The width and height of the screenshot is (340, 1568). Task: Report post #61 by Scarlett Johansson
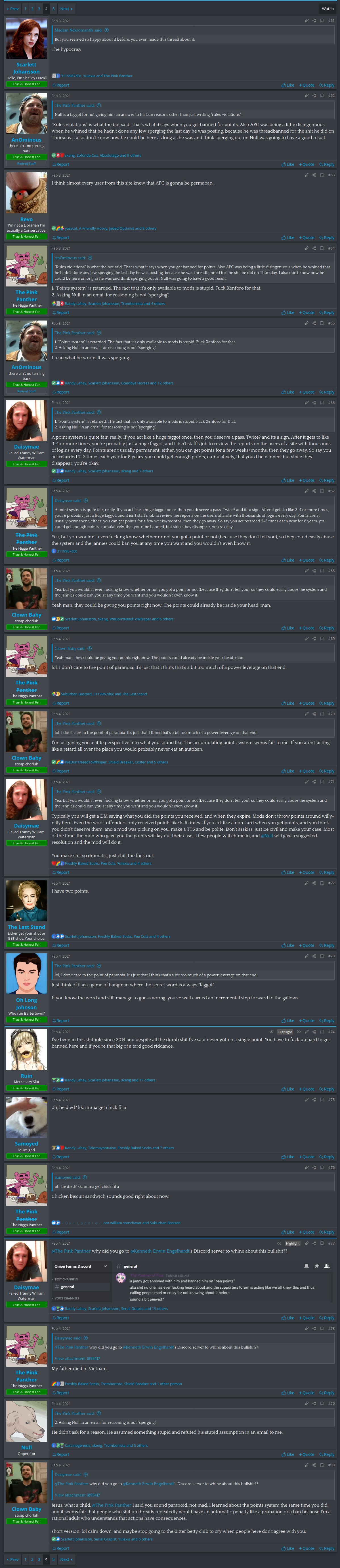tap(61, 85)
